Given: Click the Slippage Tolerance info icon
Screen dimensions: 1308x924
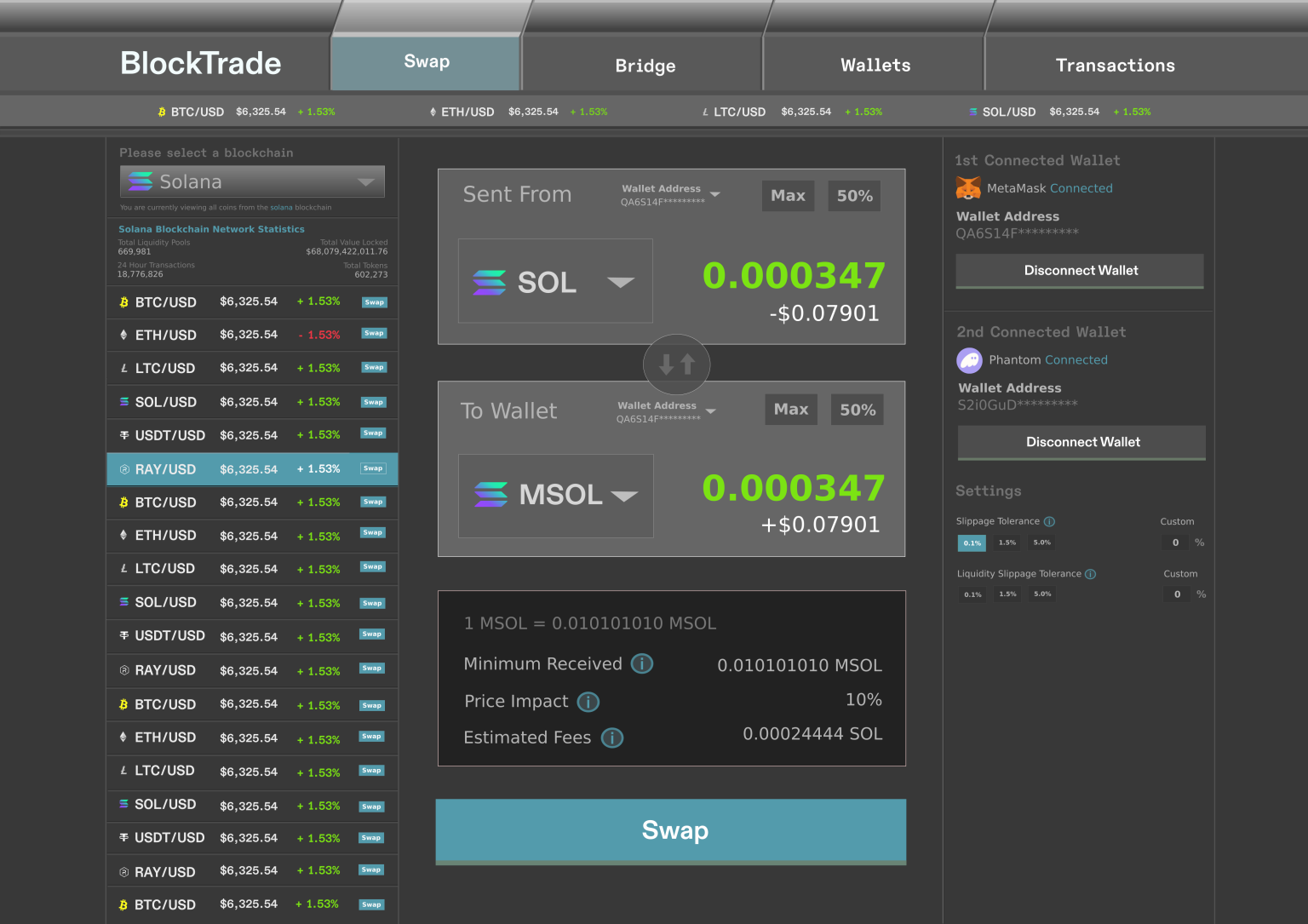Looking at the screenshot, I should pos(1050,521).
